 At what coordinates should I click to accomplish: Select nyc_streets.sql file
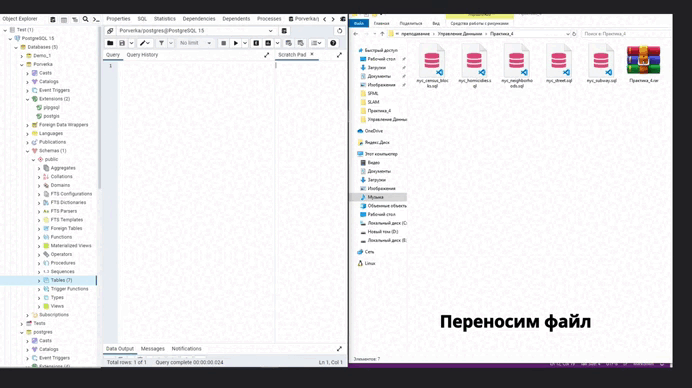[x=559, y=64]
